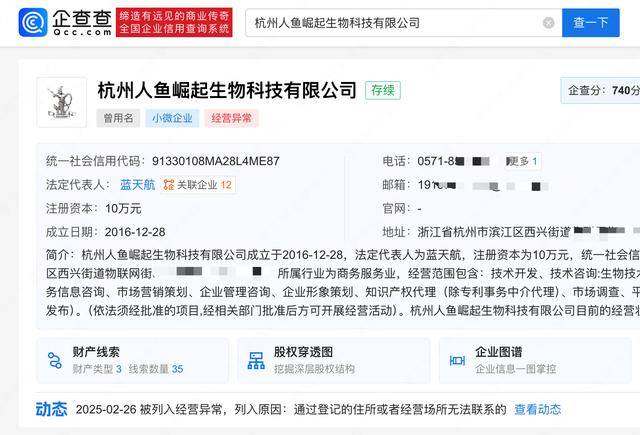Click 查看动态 link
Image resolution: width=640 pixels, height=435 pixels.
pos(538,409)
